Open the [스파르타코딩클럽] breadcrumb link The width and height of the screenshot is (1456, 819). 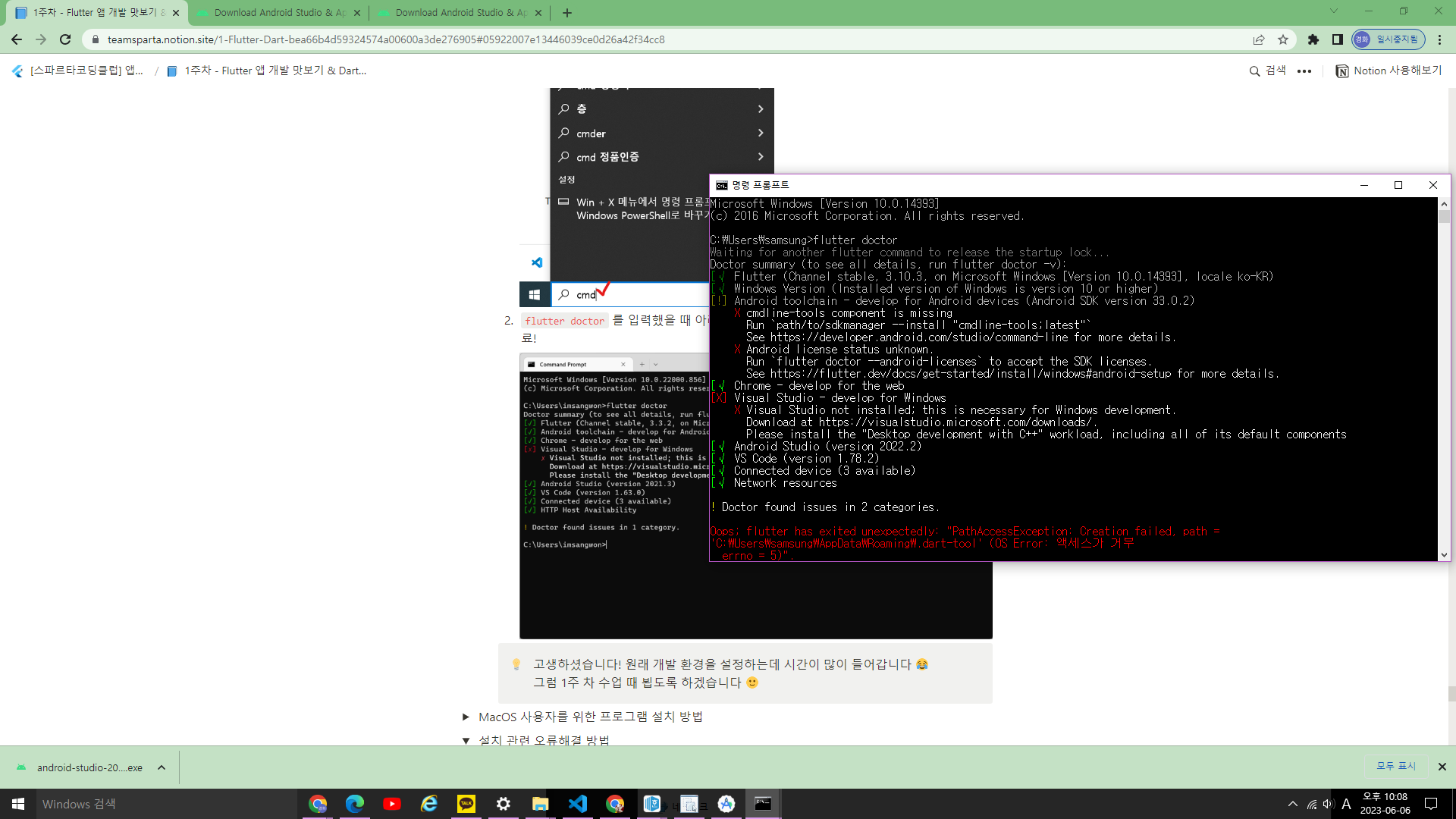[78, 71]
